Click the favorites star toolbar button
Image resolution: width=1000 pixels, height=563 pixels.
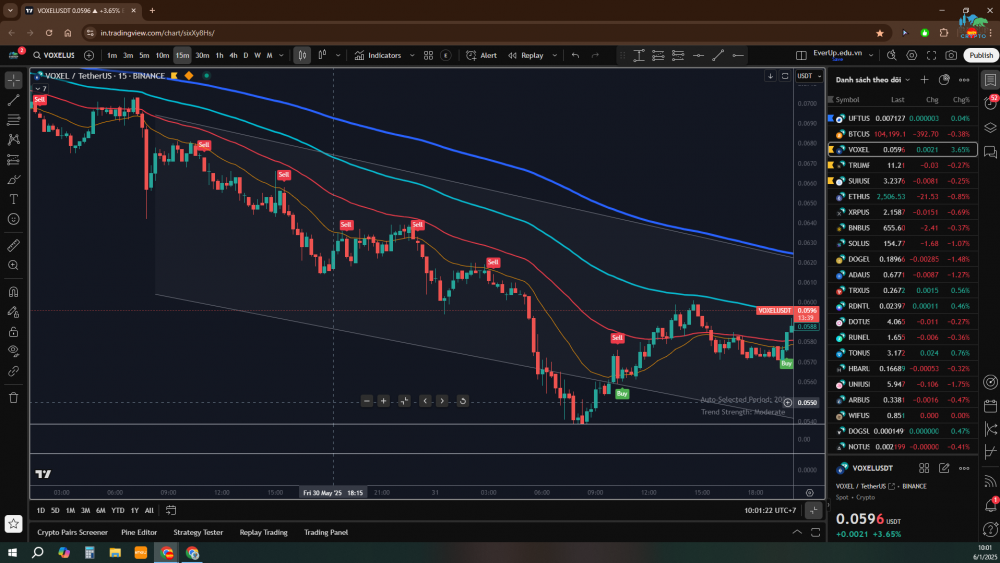13,524
